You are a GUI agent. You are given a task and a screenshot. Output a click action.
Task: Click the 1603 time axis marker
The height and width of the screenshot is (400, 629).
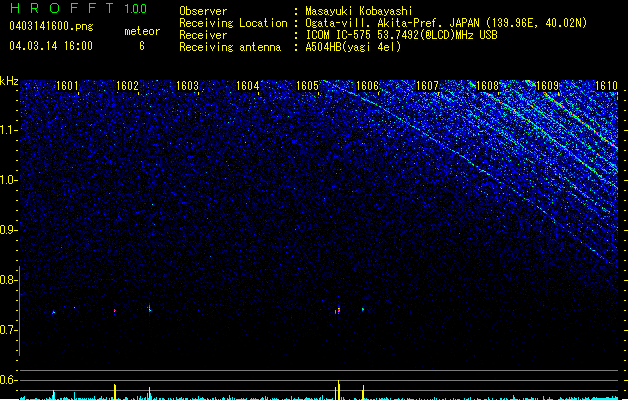pyautogui.click(x=187, y=86)
